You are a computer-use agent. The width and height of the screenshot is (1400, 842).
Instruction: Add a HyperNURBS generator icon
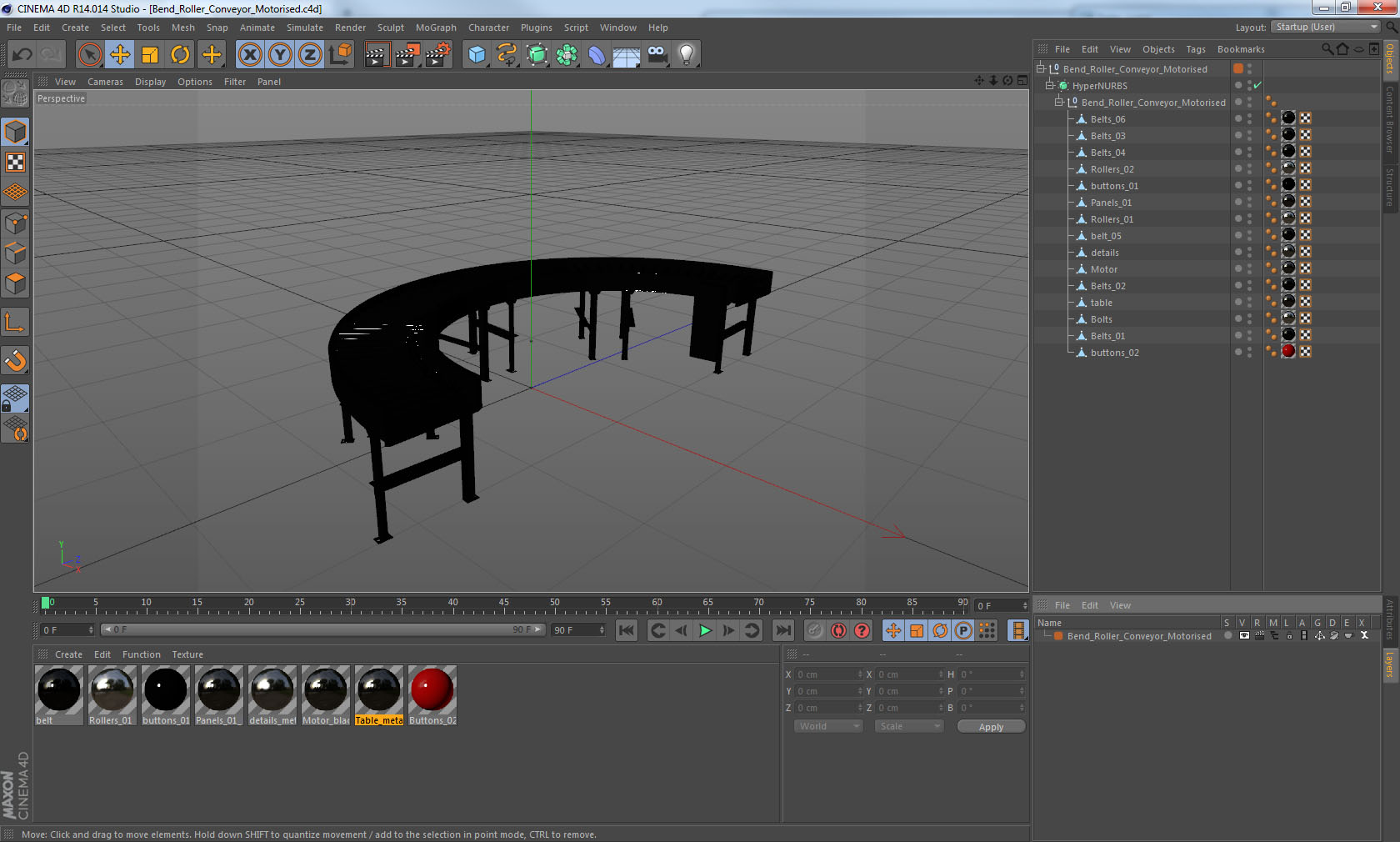(537, 55)
